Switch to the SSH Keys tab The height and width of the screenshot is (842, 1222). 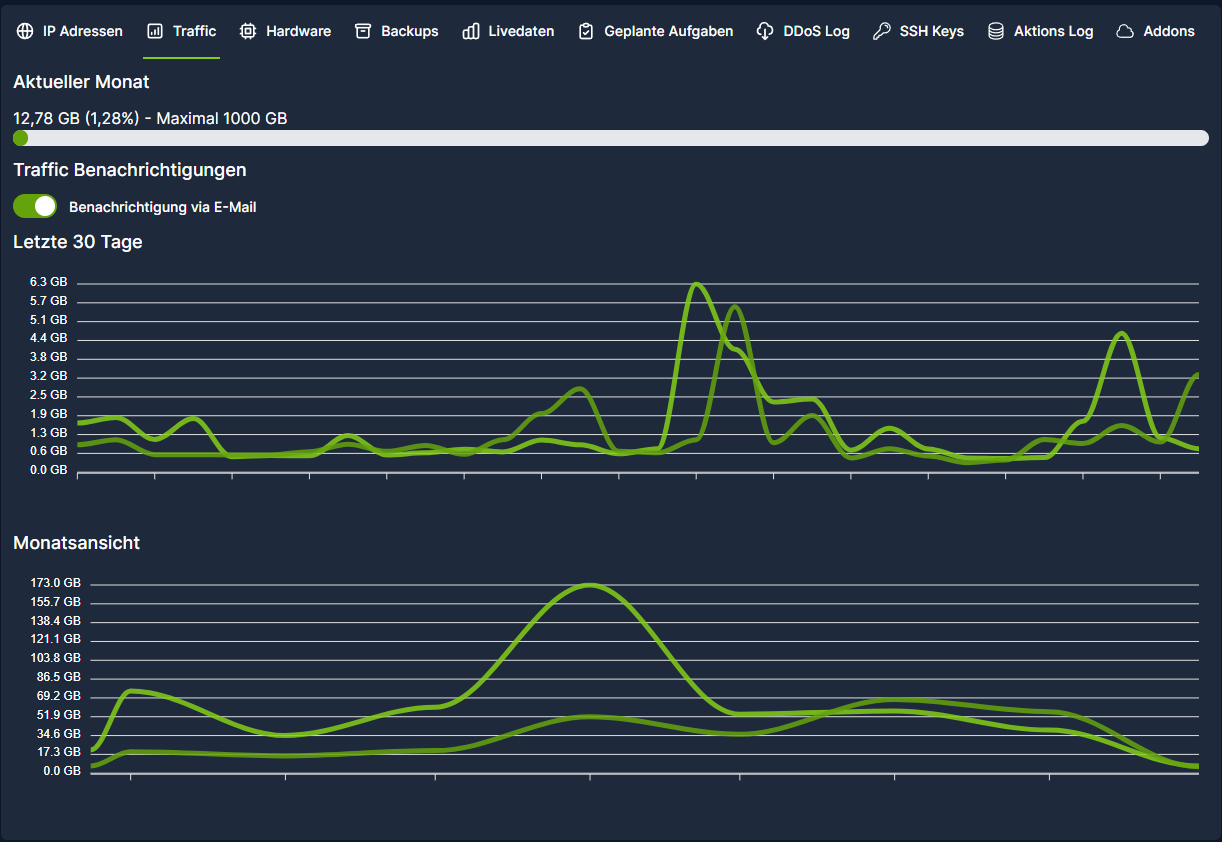click(x=918, y=31)
